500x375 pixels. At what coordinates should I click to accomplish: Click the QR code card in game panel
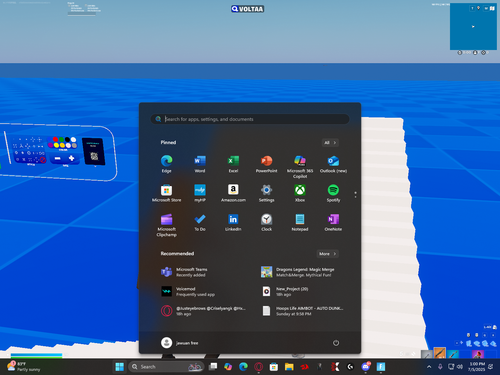pyautogui.click(x=94, y=152)
